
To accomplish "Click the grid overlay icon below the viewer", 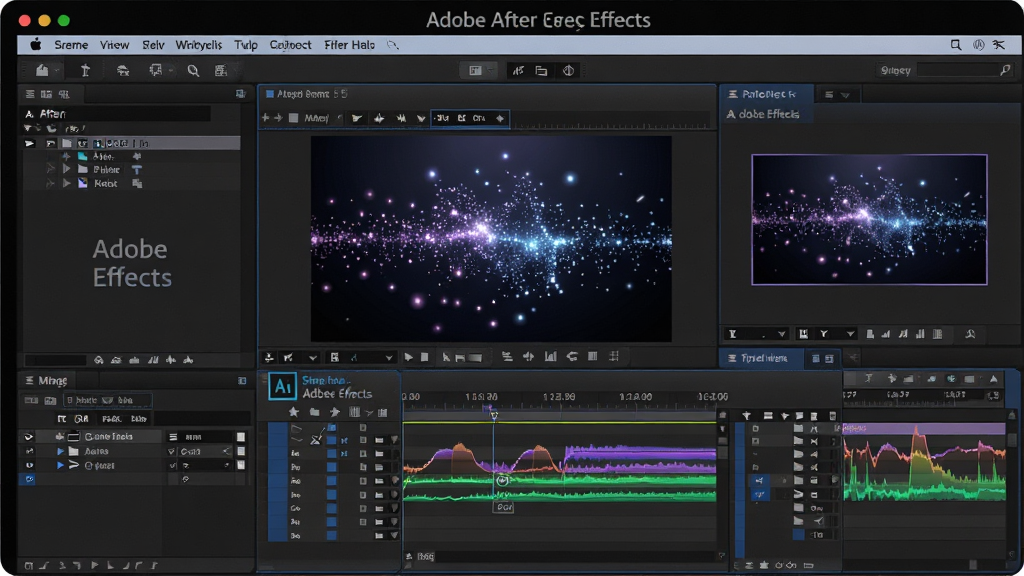I will point(614,357).
